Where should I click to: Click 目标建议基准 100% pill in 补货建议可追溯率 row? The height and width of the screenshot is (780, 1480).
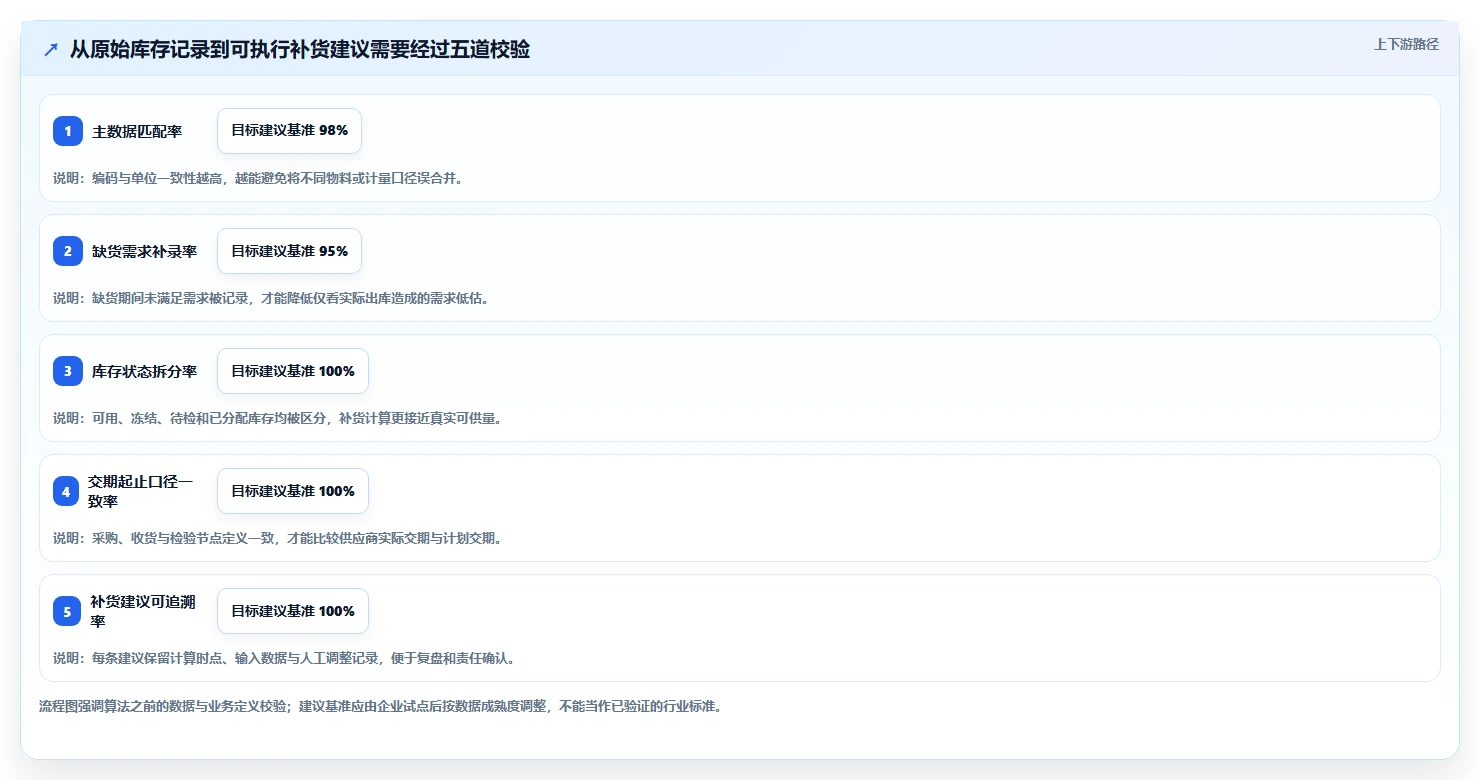[x=293, y=611]
